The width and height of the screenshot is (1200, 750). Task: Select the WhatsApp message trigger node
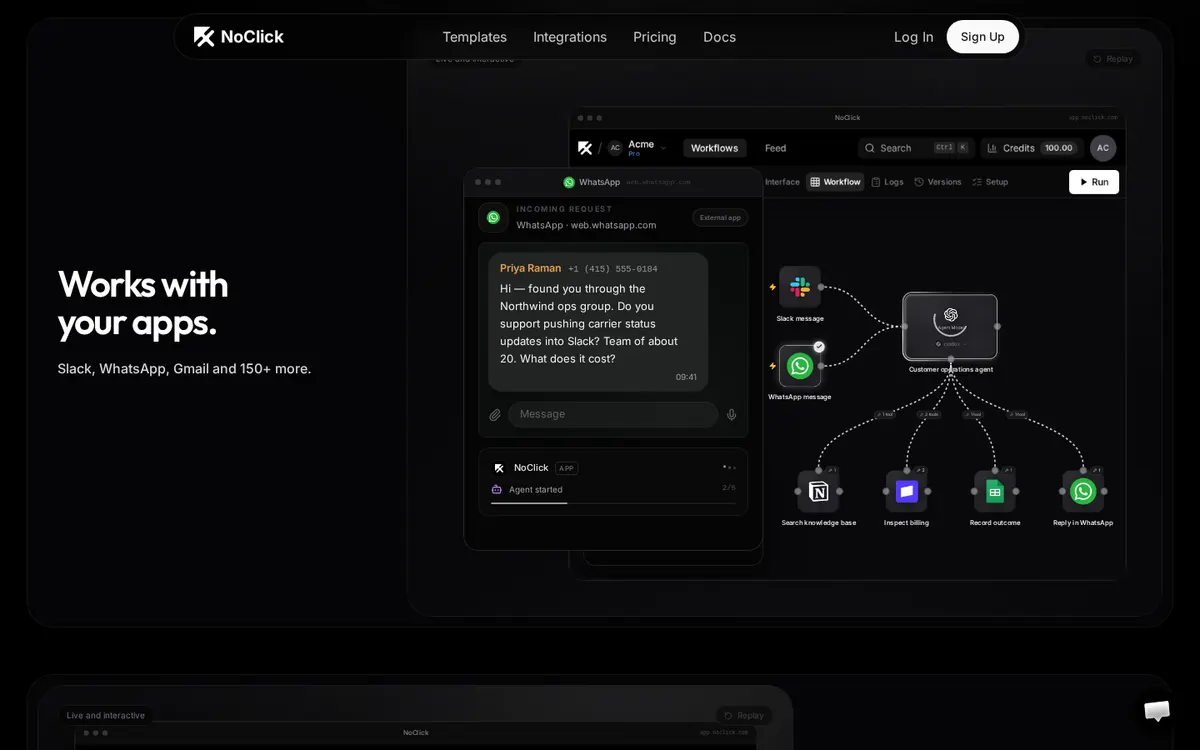click(x=800, y=366)
